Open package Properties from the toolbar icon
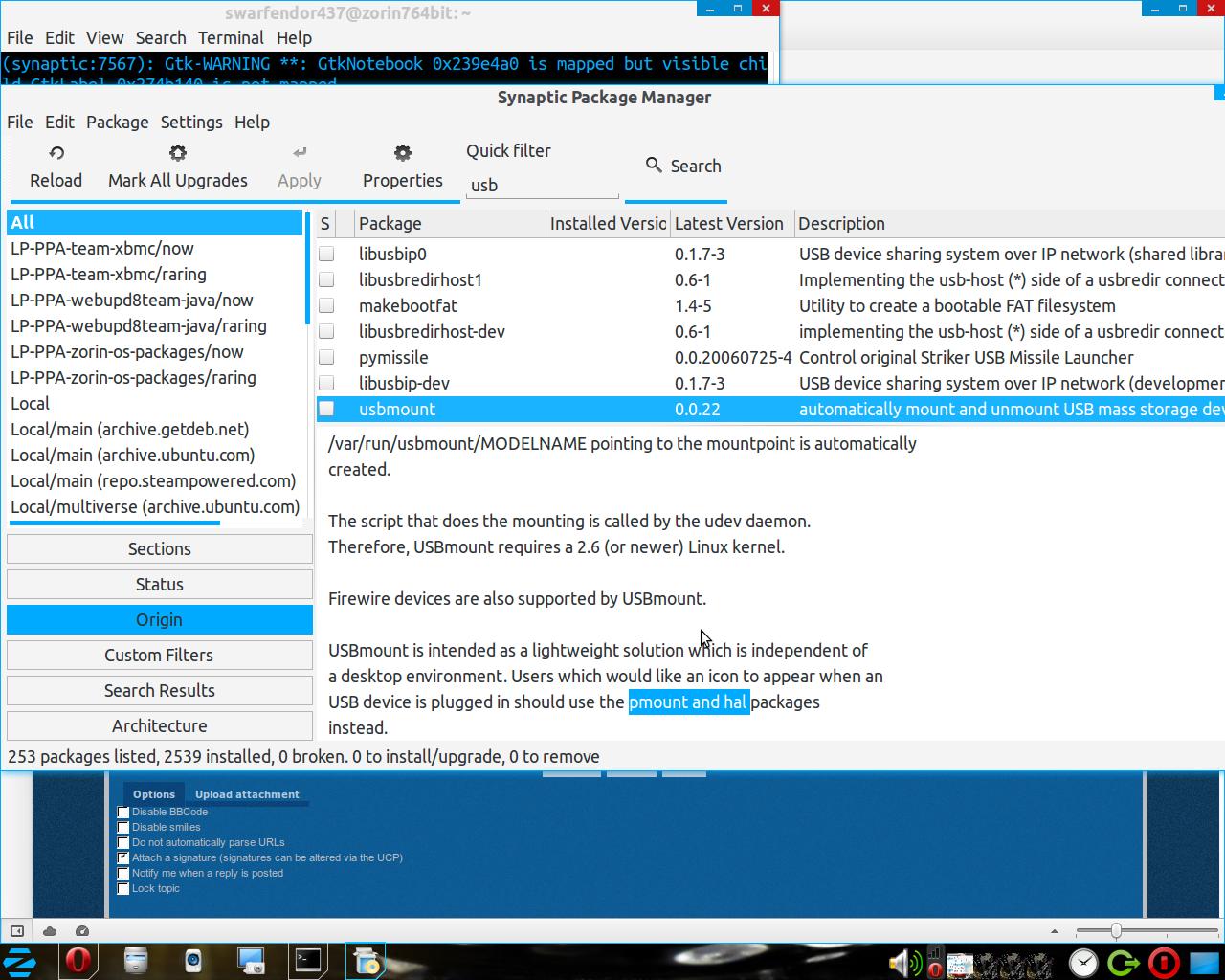Screen dimensions: 1225x980 point(403,153)
